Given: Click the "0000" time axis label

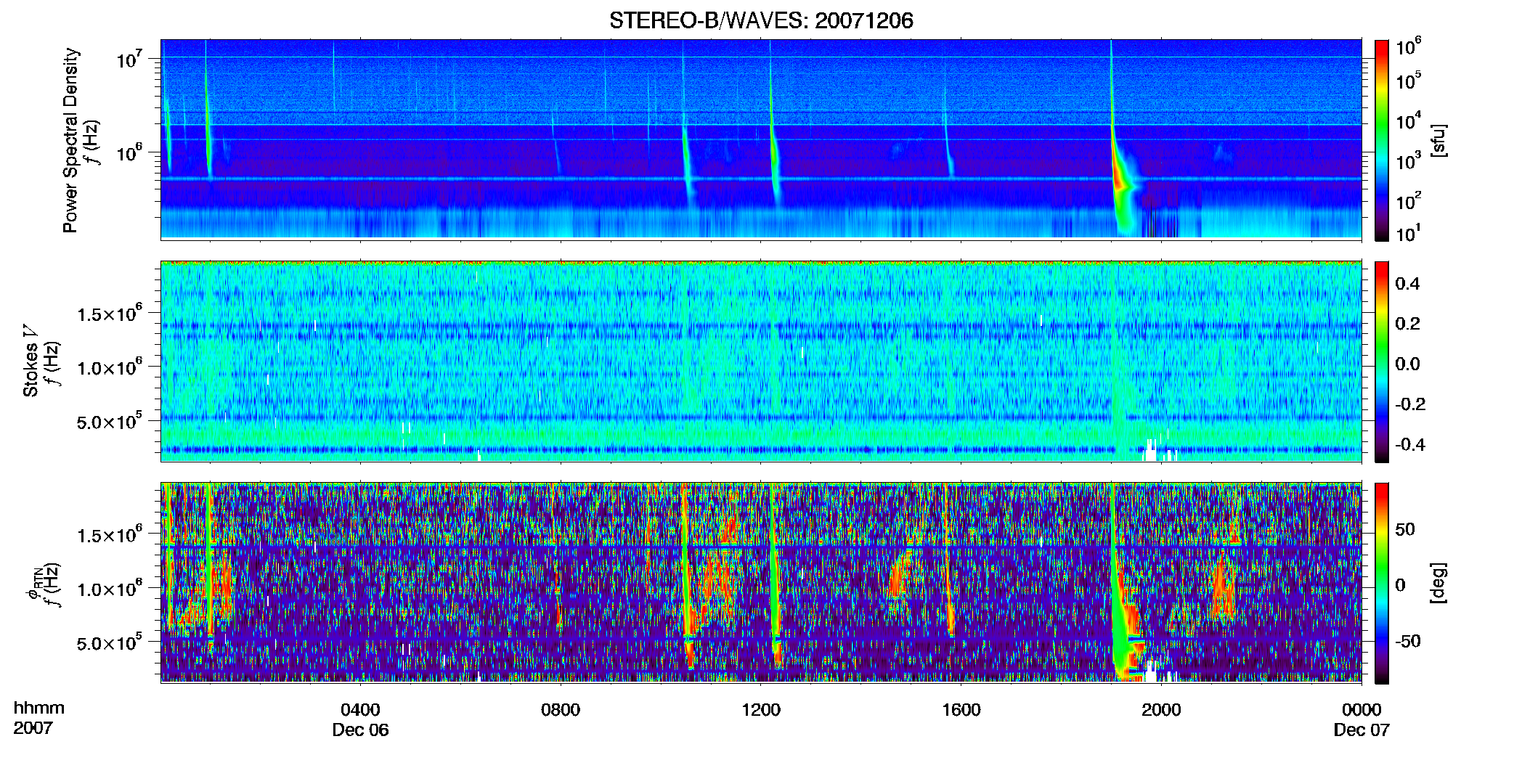Looking at the screenshot, I should pos(1362,710).
